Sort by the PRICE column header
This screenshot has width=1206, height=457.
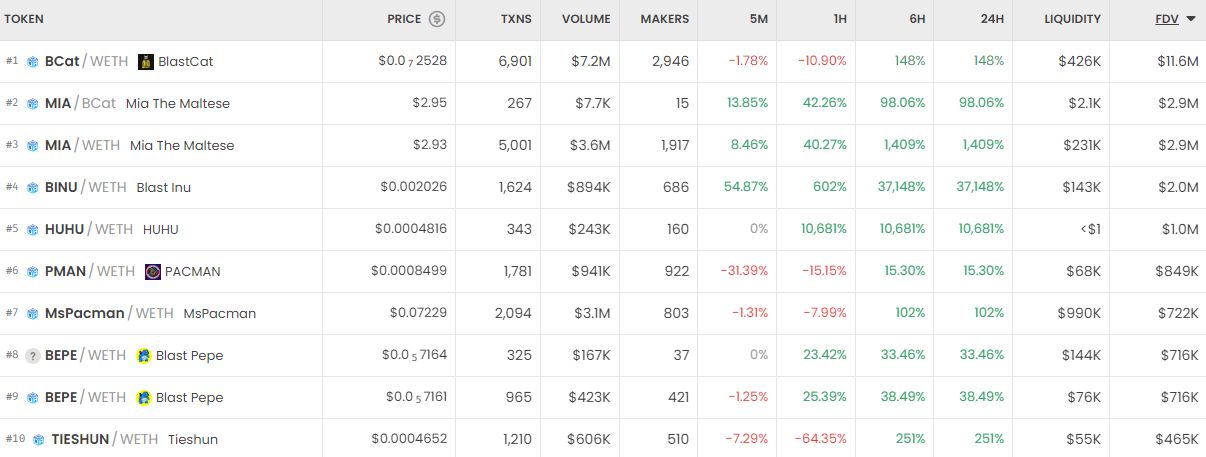point(404,19)
